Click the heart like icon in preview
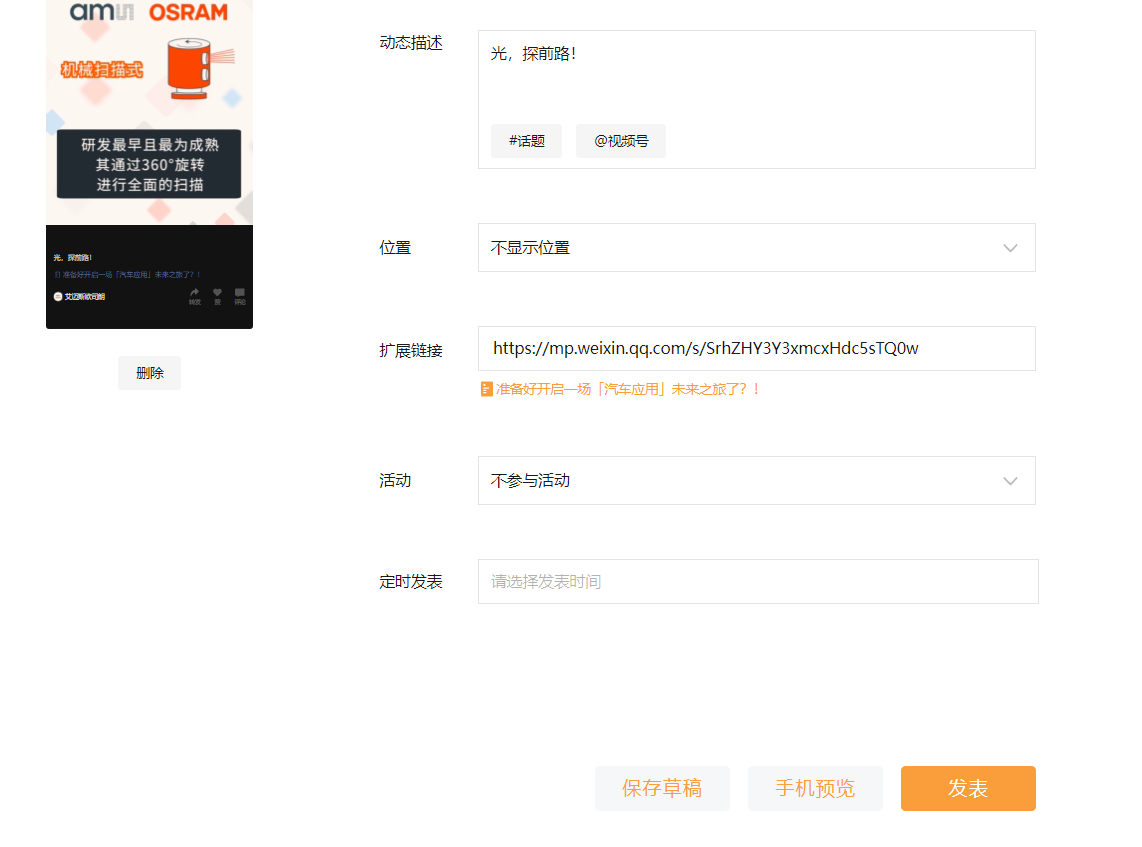The width and height of the screenshot is (1142, 847). pos(217,293)
